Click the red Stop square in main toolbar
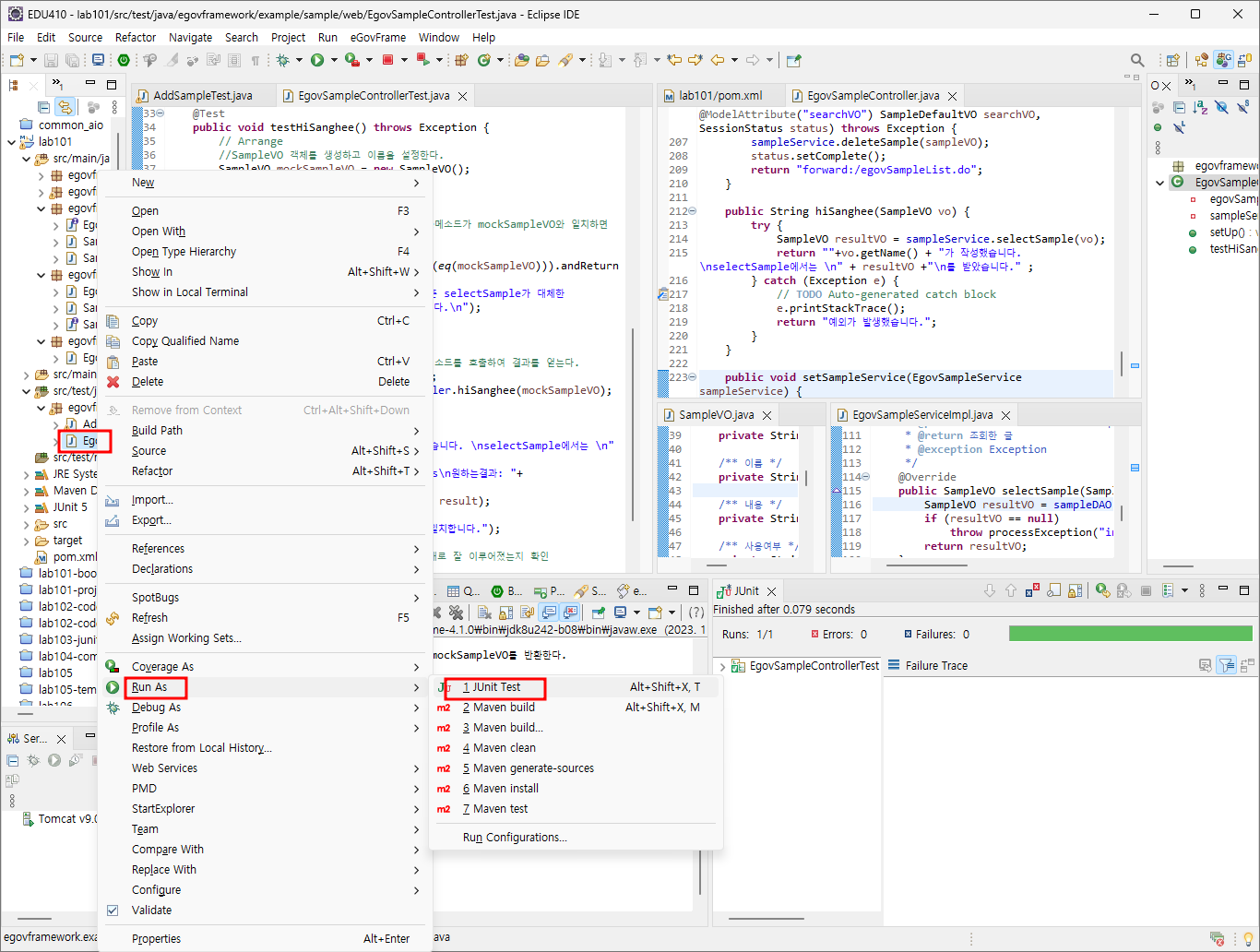Viewport: 1260px width, 952px height. (x=388, y=60)
